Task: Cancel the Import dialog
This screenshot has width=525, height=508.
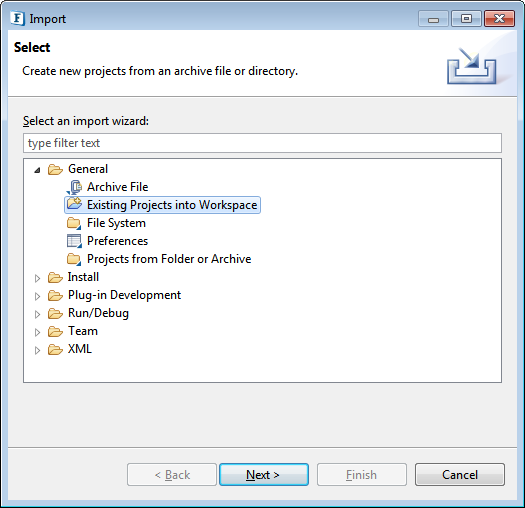Action: tap(460, 475)
